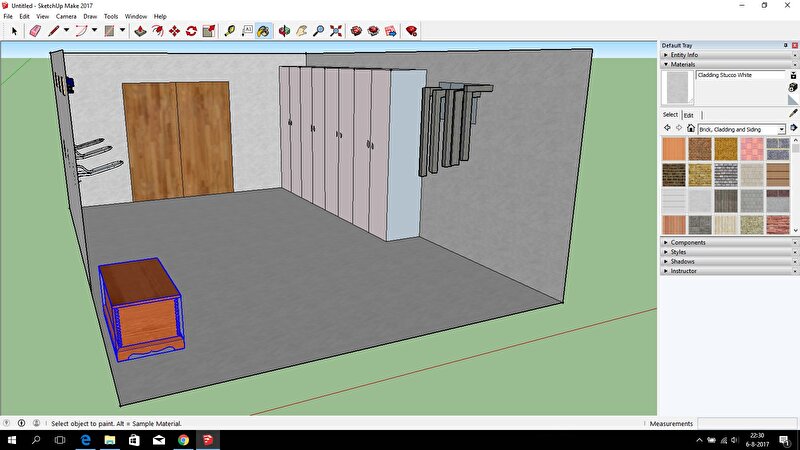This screenshot has width=800, height=450.
Task: Expand the Components panel
Action: (730, 242)
